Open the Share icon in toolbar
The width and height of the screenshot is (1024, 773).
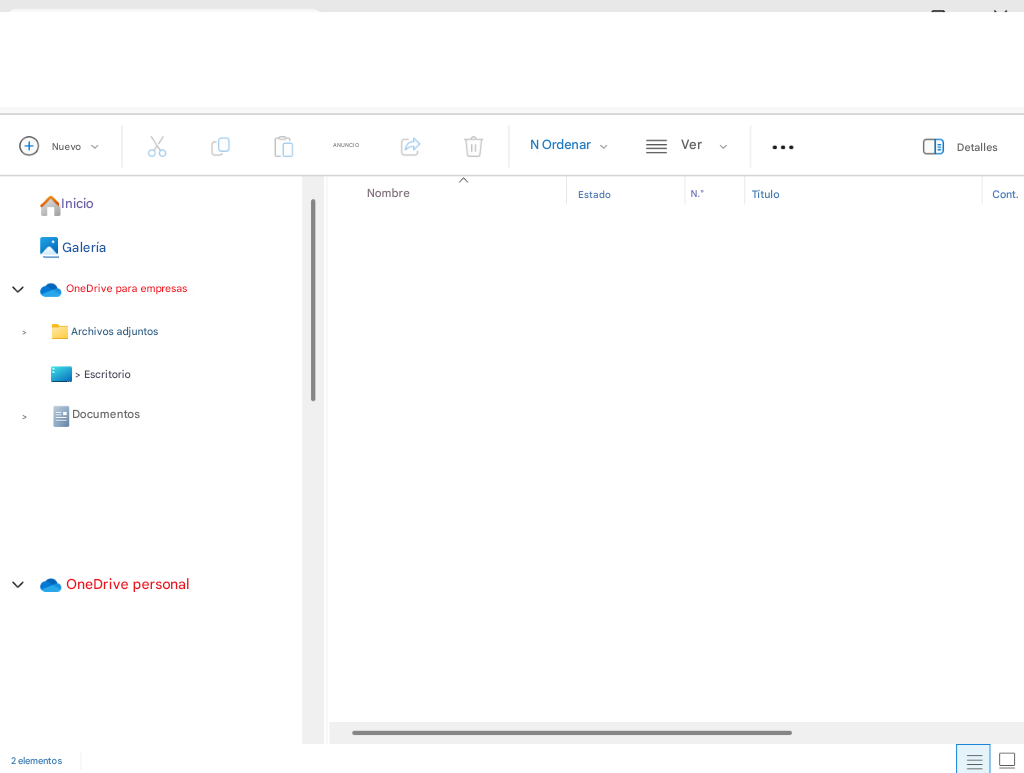pos(410,146)
